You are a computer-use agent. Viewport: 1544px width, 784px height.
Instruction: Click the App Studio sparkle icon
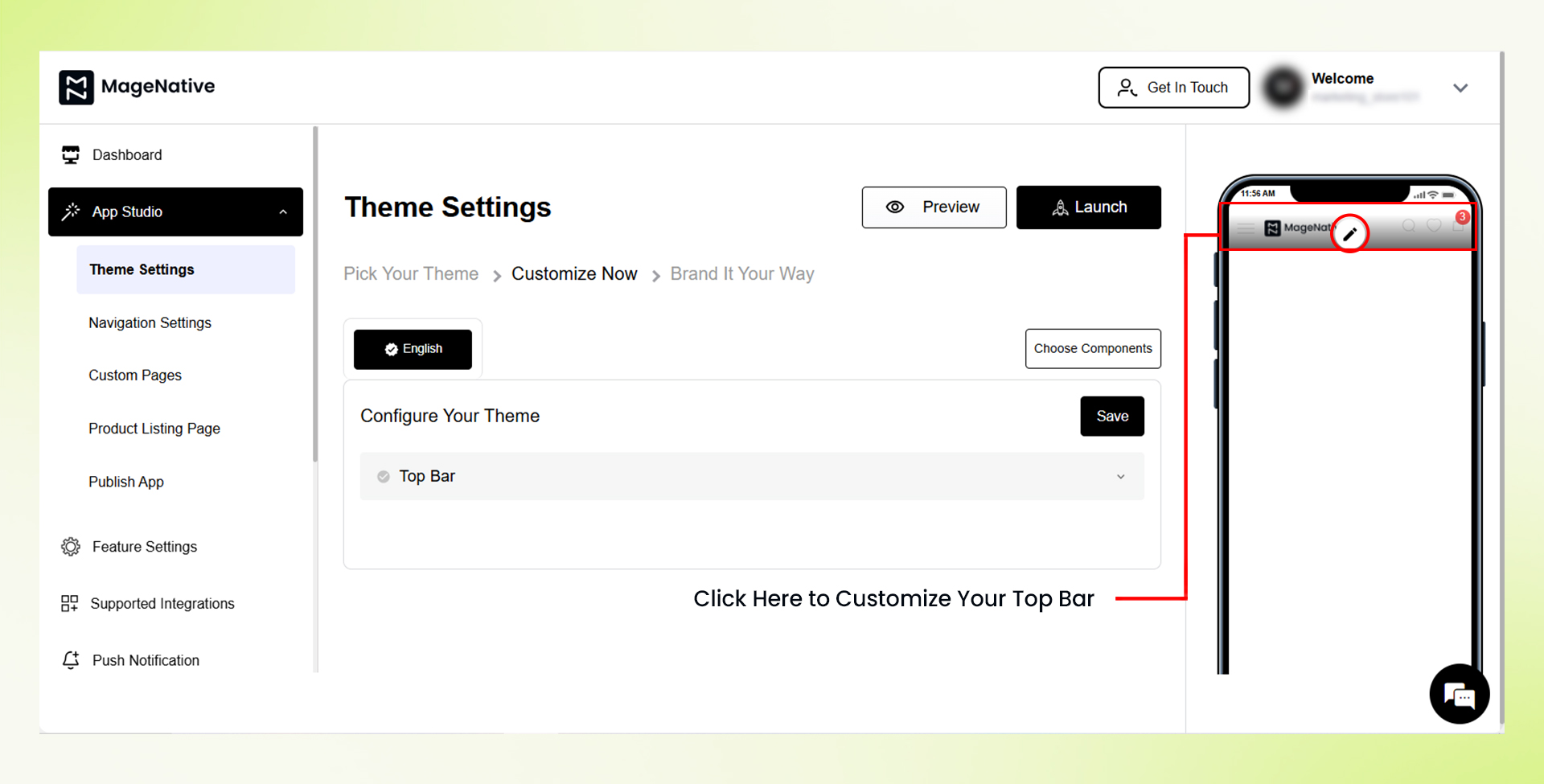pyautogui.click(x=71, y=211)
